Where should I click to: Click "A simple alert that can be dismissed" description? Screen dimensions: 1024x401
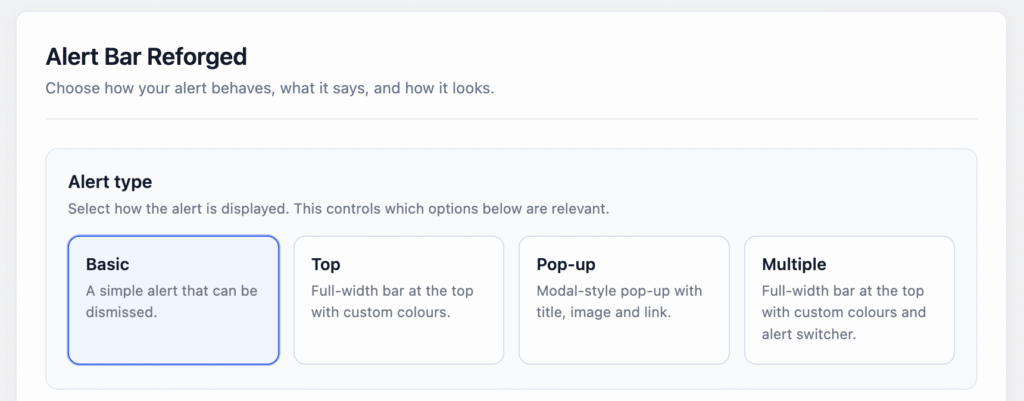click(171, 301)
